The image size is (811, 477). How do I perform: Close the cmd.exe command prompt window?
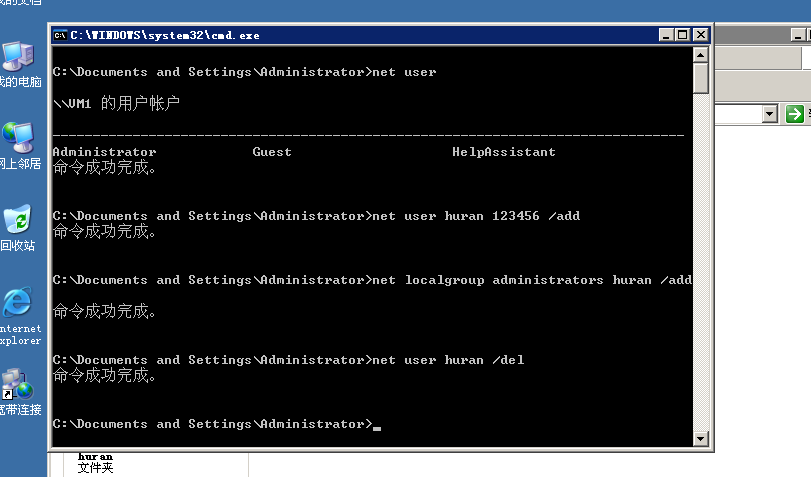tap(701, 35)
